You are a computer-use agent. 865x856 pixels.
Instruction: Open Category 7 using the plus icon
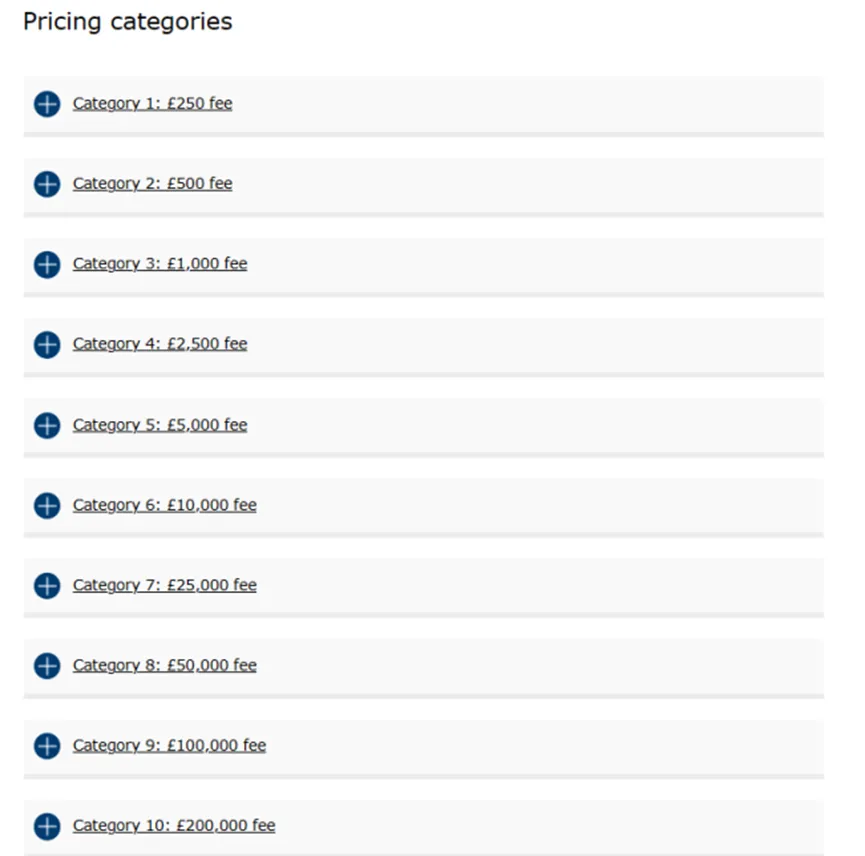pos(47,586)
